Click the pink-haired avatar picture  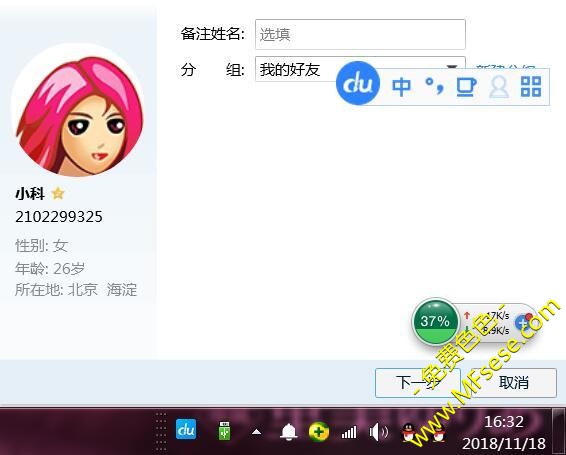[78, 111]
